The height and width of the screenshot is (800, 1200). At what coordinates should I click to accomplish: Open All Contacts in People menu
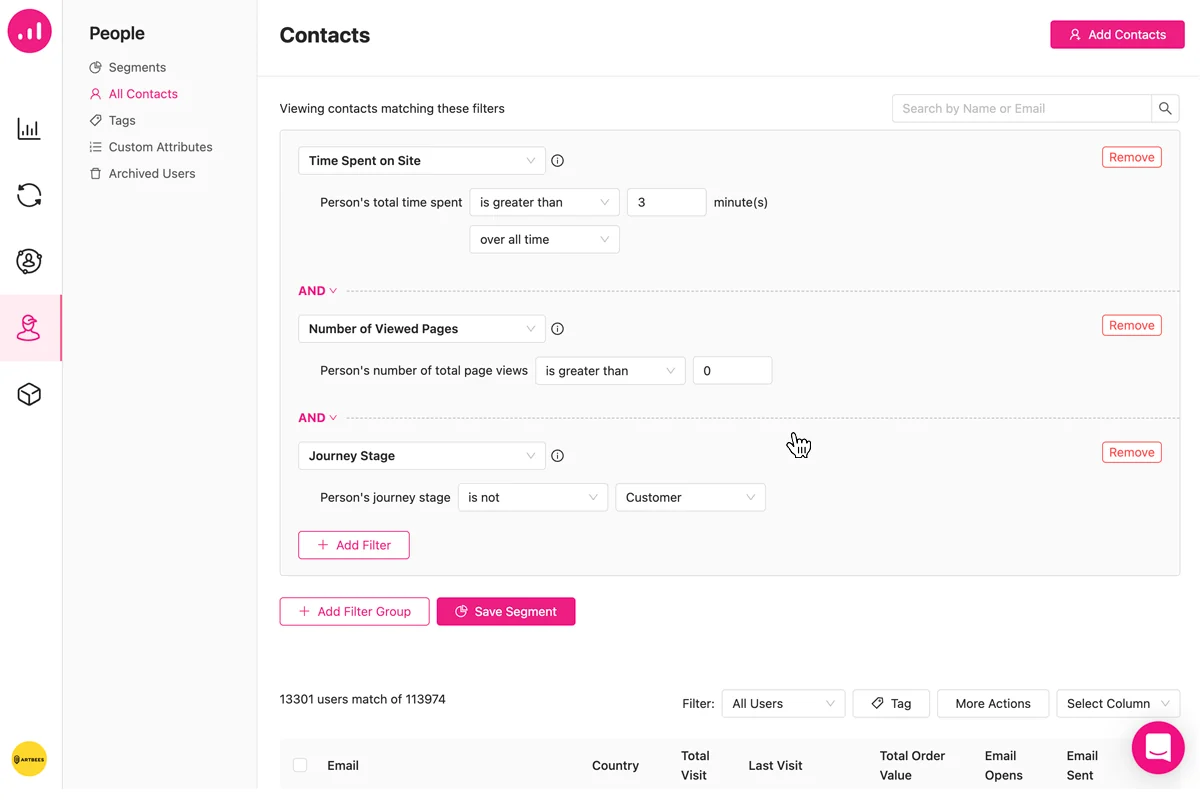[133, 94]
